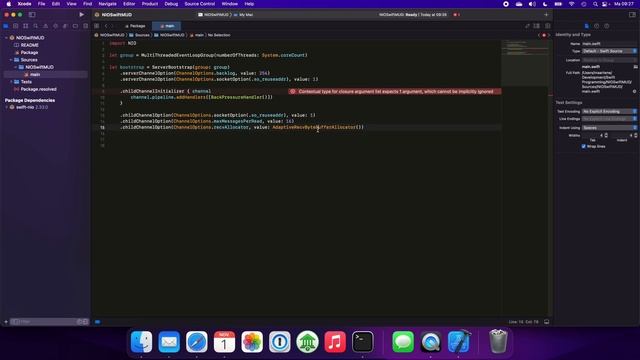Image resolution: width=640 pixels, height=360 pixels.
Task: Run the project with the play button
Action: (82, 14)
